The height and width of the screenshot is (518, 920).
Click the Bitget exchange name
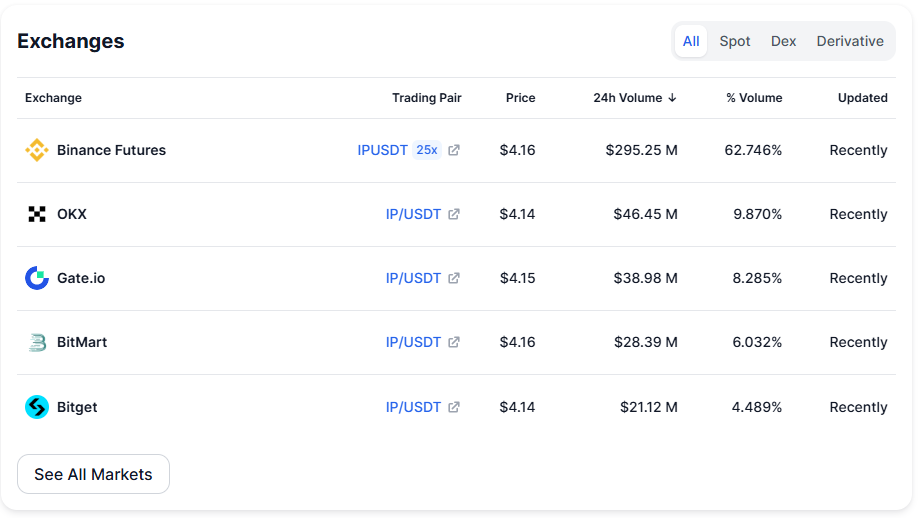[x=77, y=407]
